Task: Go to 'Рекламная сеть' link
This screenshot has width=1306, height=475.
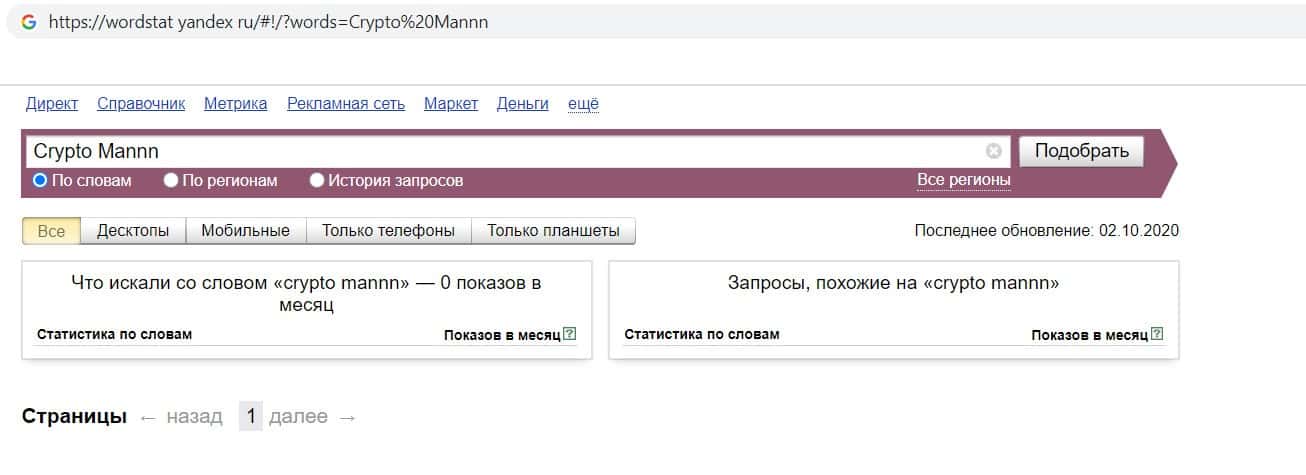Action: point(345,103)
